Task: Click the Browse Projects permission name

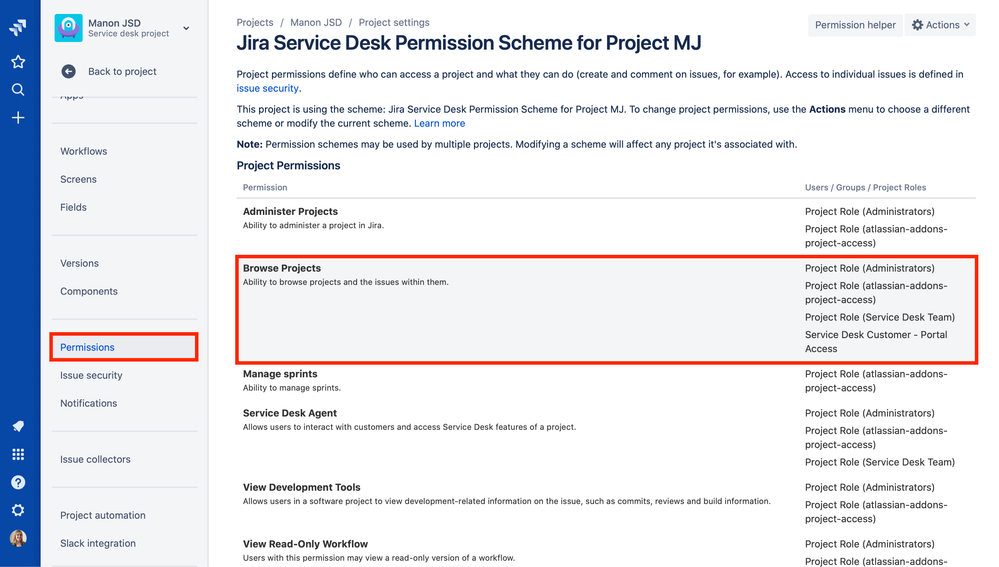Action: click(282, 268)
